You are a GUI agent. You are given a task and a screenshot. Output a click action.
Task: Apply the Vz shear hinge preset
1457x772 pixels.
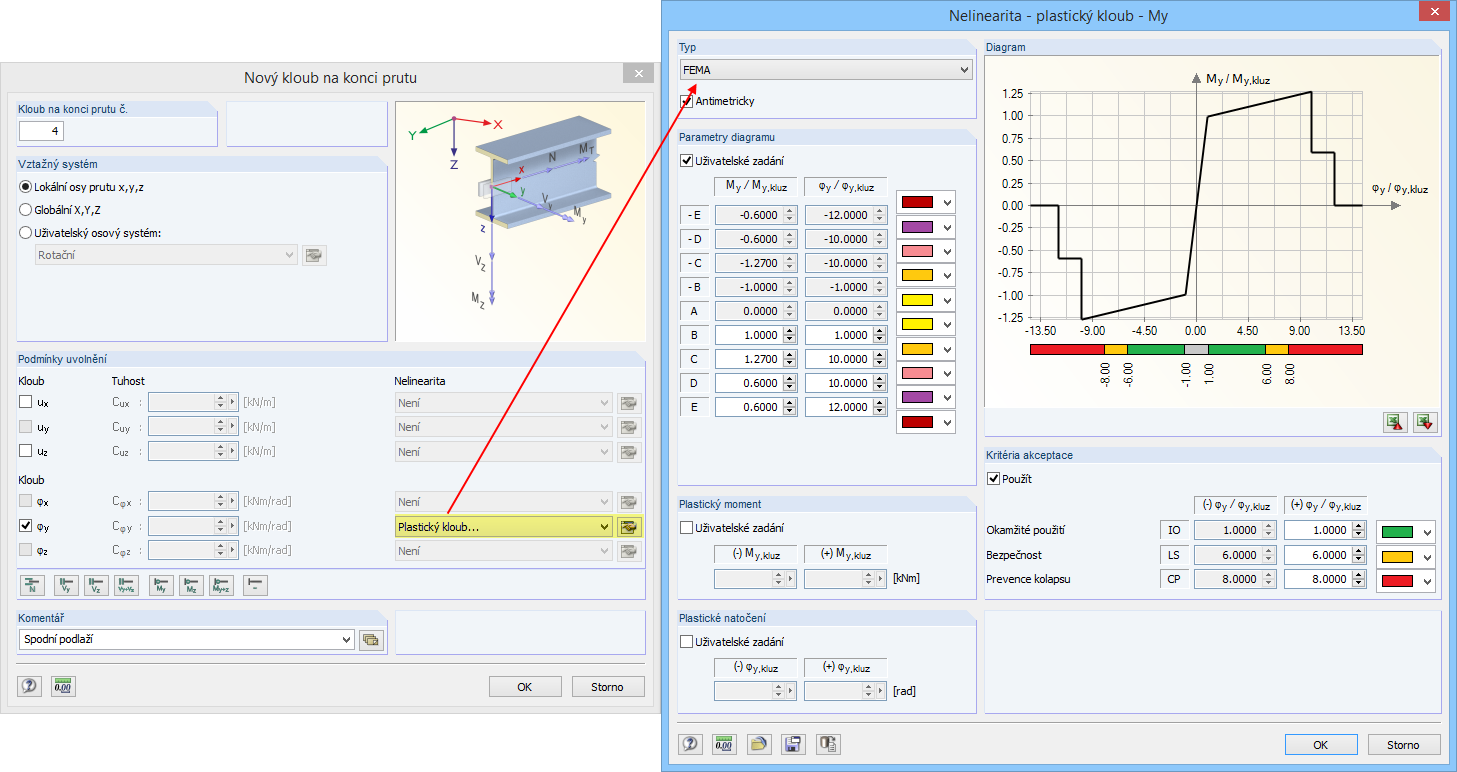(96, 586)
